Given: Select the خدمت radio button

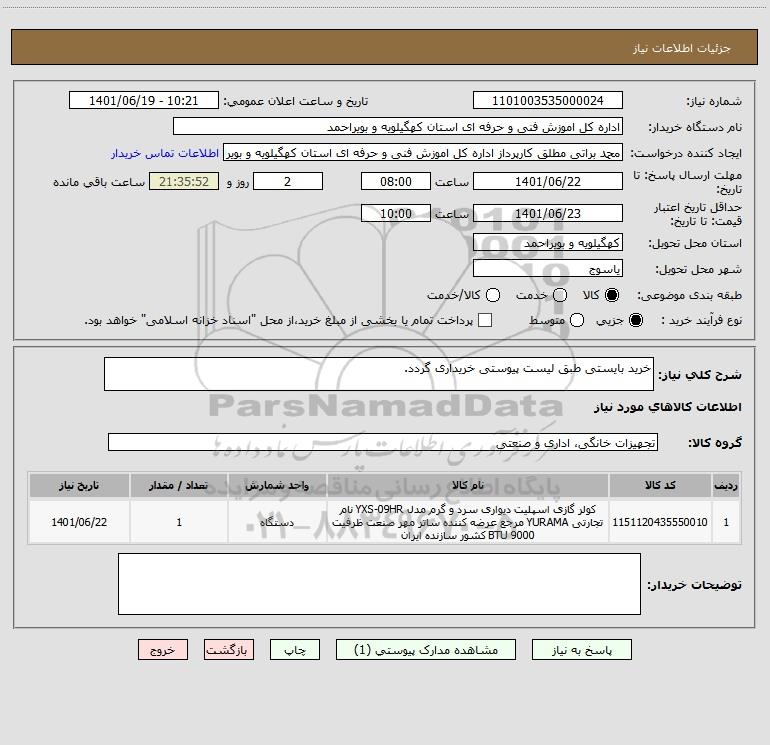Looking at the screenshot, I should tap(560, 295).
